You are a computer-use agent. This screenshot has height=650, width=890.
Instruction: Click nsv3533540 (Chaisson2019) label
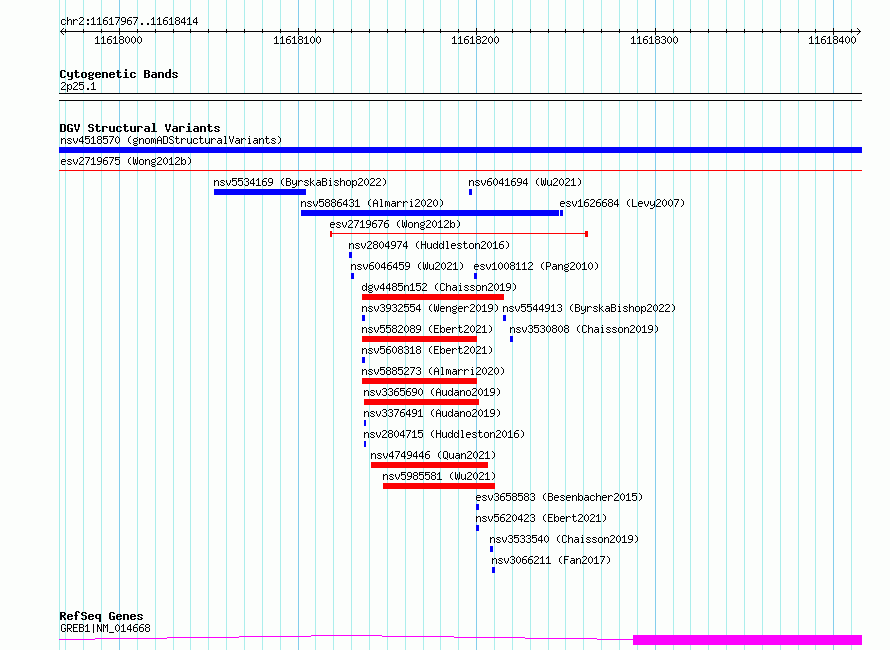point(564,539)
